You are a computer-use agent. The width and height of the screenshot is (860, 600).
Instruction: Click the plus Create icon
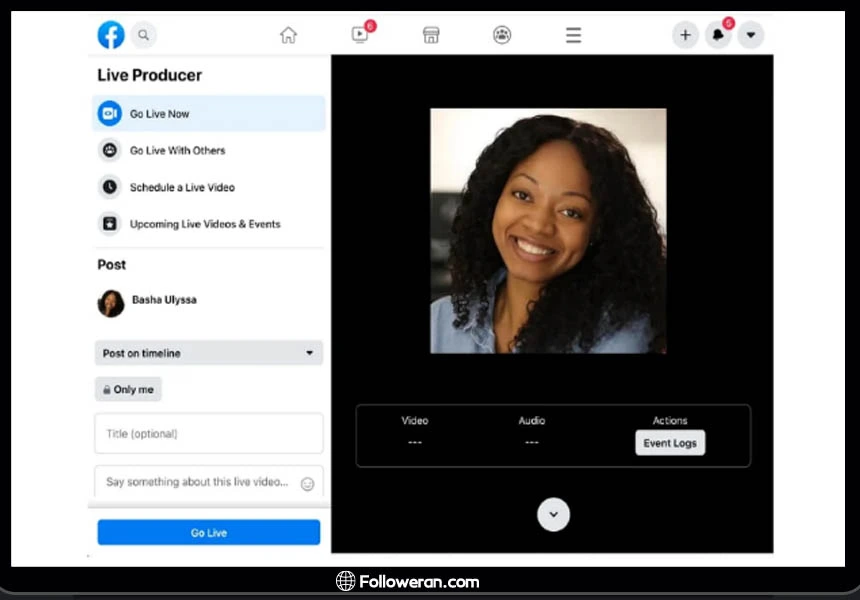point(685,35)
